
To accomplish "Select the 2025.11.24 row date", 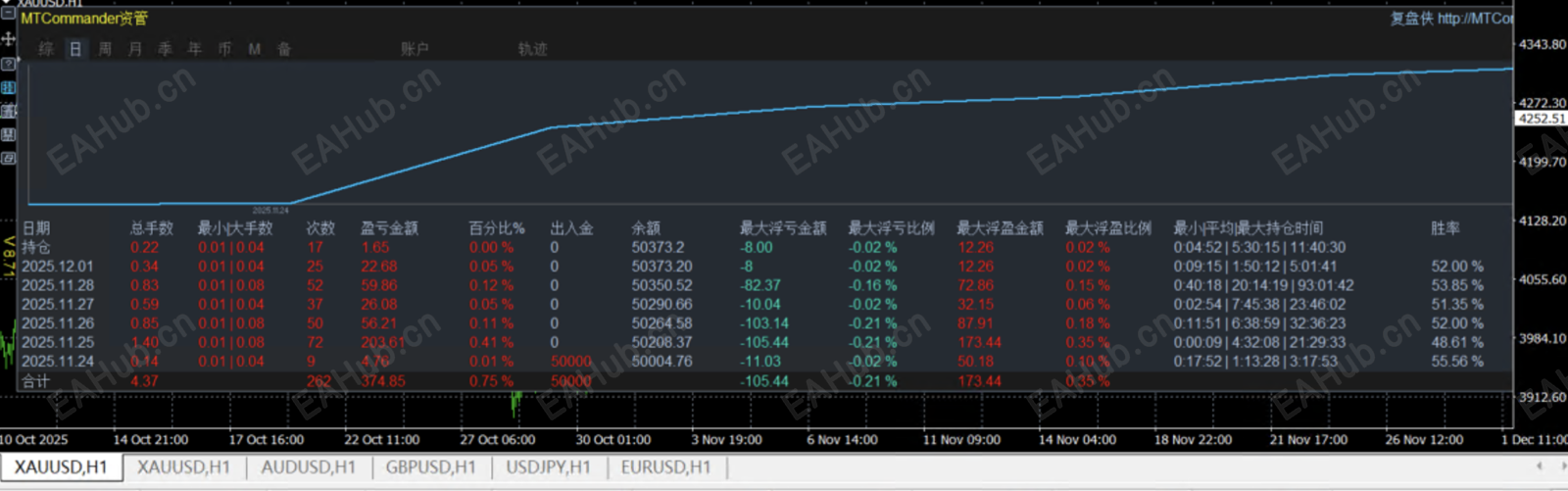I will click(x=58, y=362).
